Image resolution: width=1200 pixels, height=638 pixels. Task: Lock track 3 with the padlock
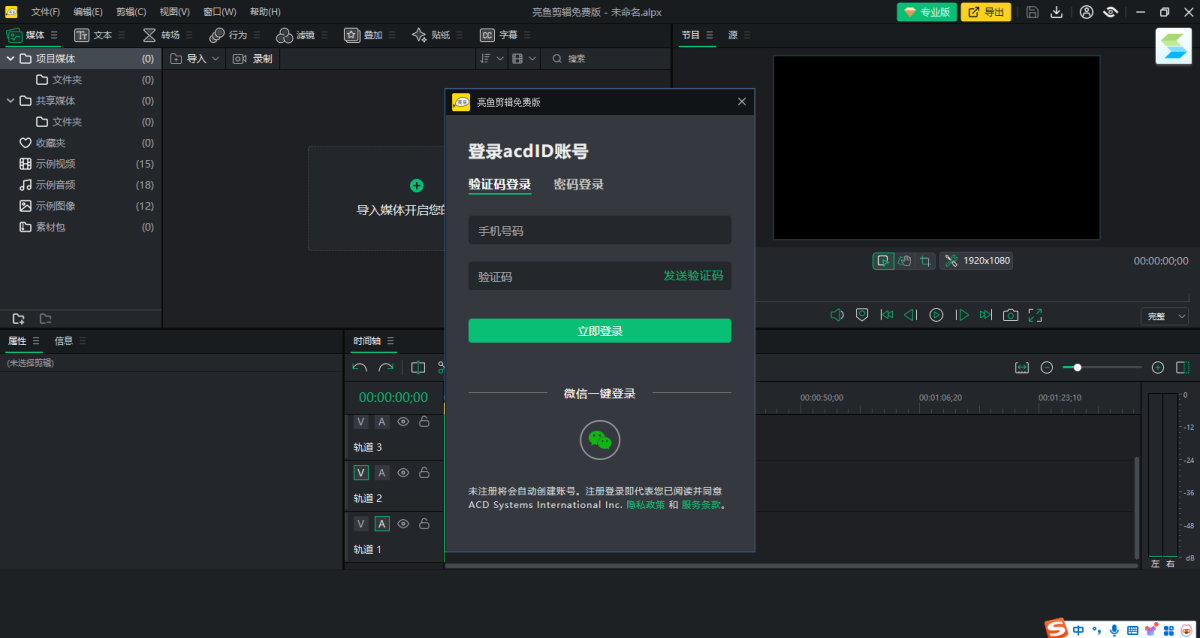424,422
